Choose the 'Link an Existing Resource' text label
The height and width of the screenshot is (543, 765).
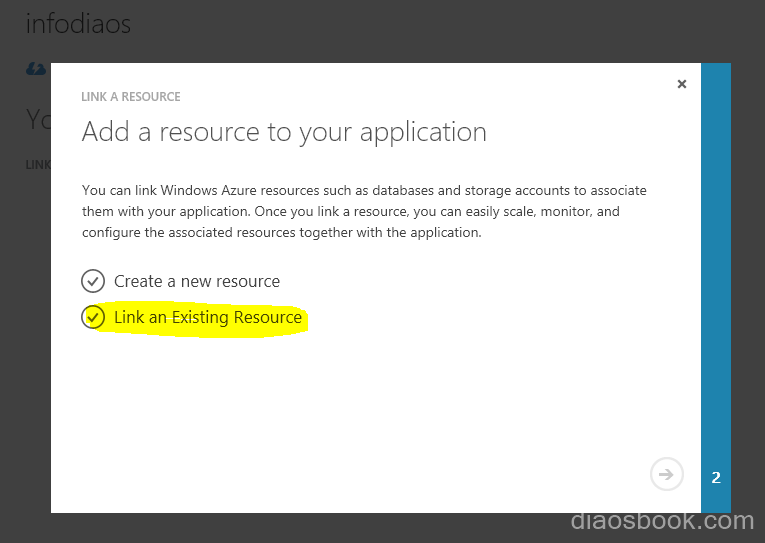(x=208, y=318)
